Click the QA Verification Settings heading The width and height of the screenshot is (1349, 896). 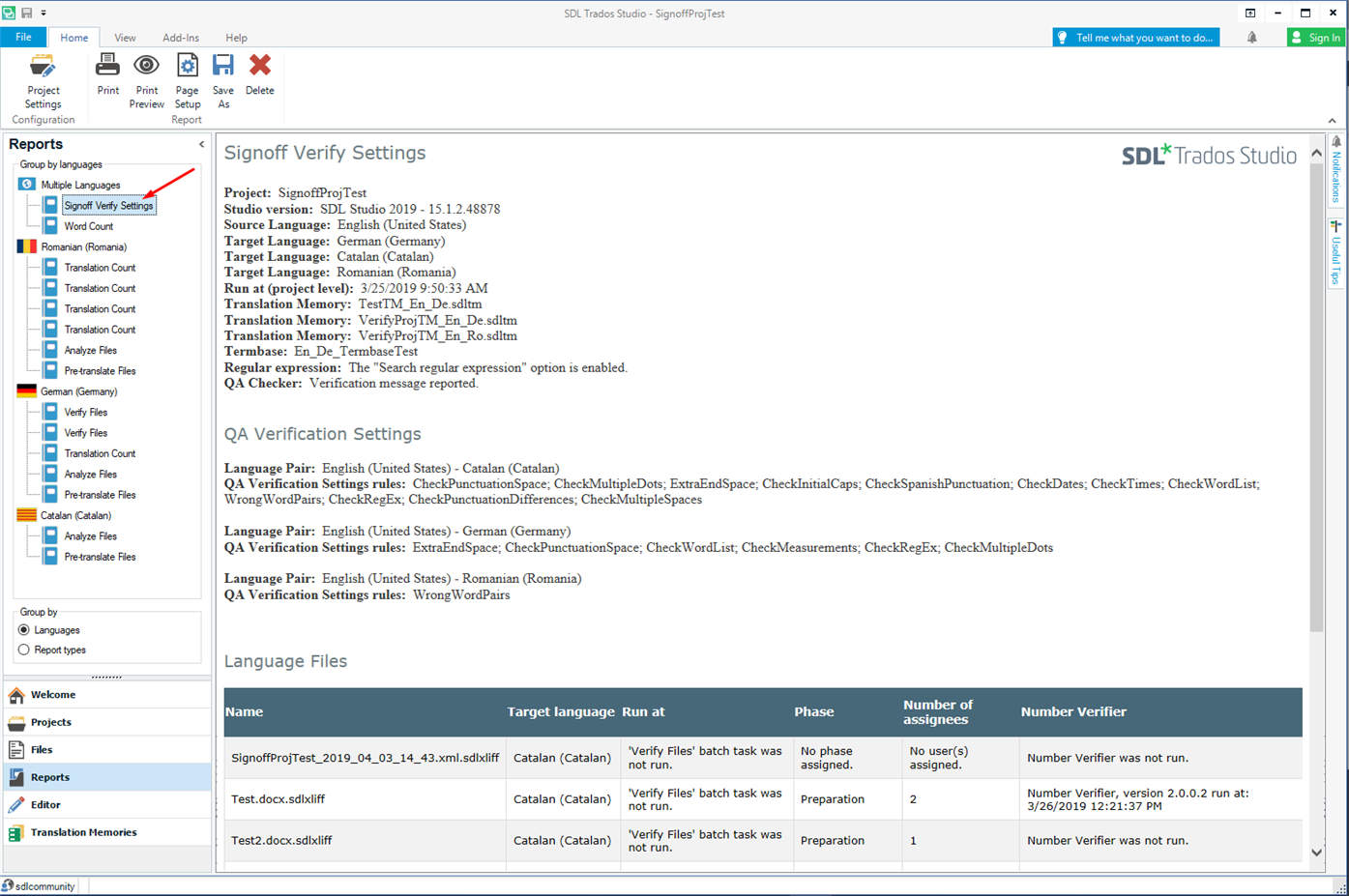pyautogui.click(x=323, y=434)
